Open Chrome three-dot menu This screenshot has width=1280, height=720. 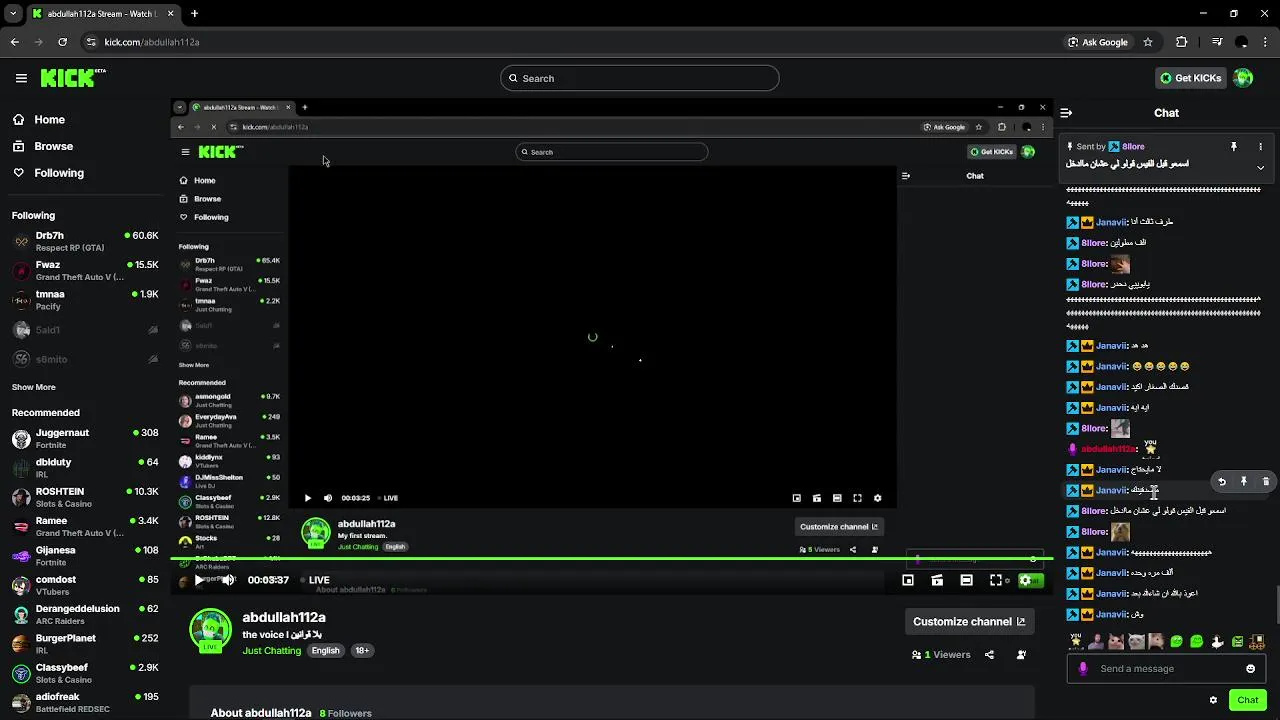click(1267, 42)
